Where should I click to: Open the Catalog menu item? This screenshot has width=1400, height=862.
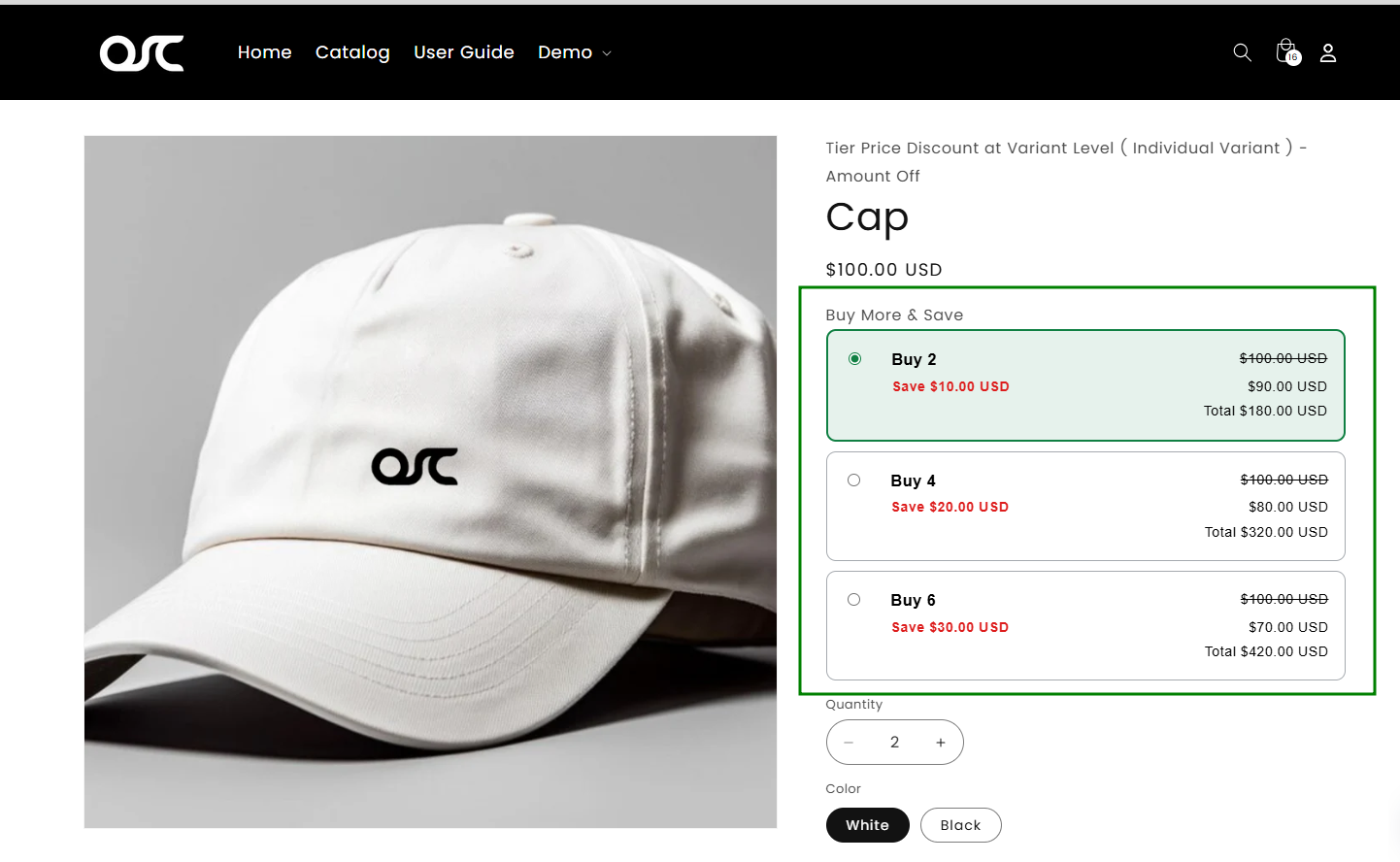(352, 52)
